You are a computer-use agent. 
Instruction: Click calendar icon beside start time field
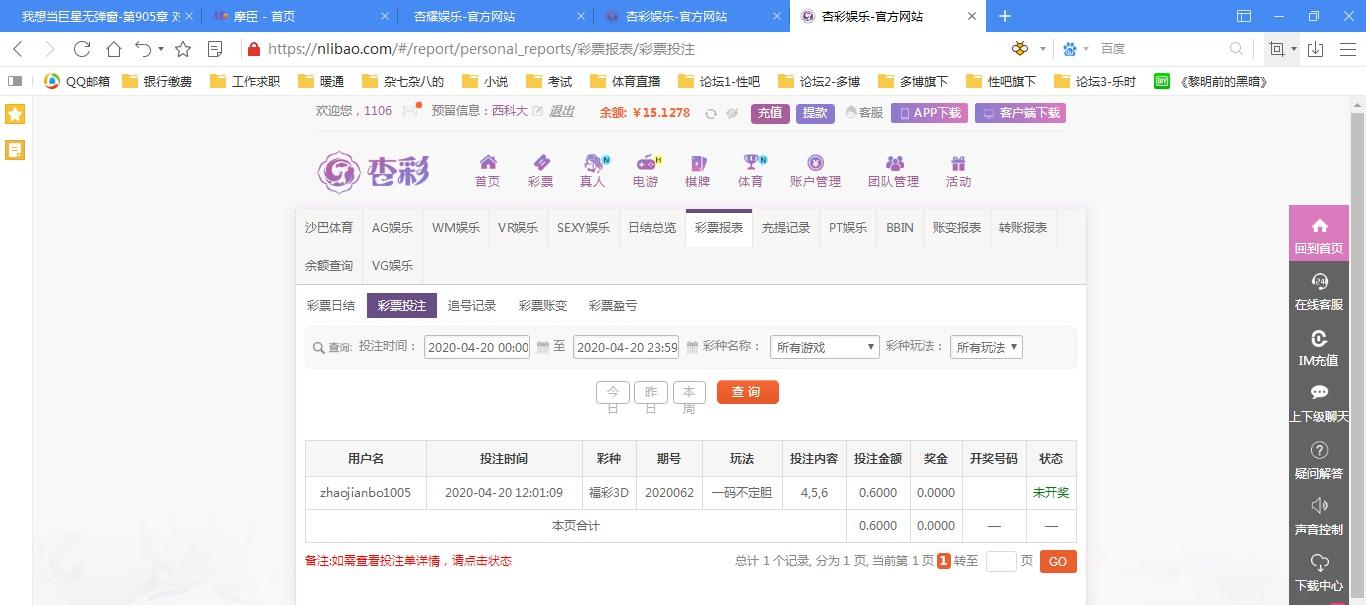tap(543, 347)
